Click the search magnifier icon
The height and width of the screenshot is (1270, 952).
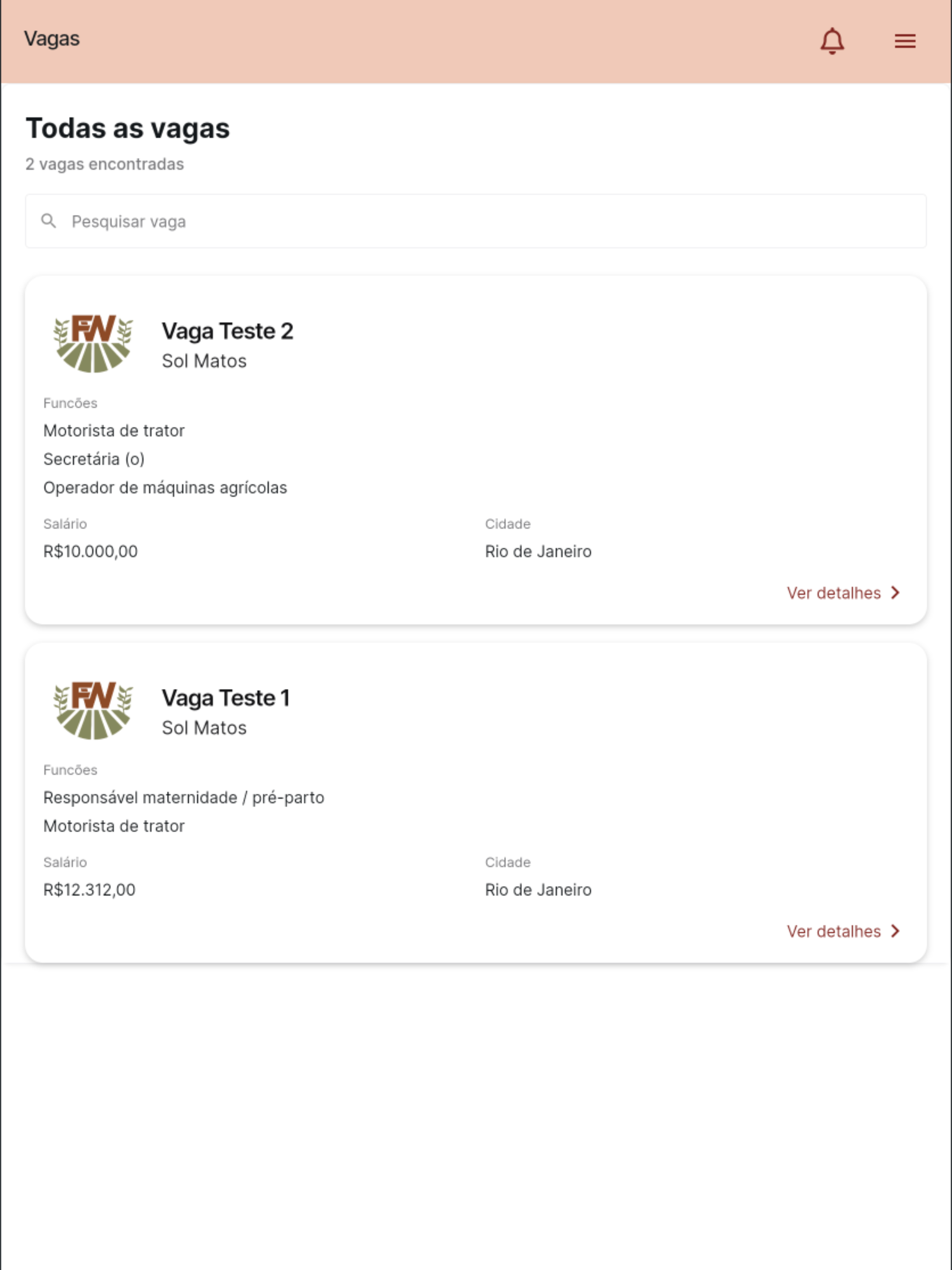(x=49, y=221)
